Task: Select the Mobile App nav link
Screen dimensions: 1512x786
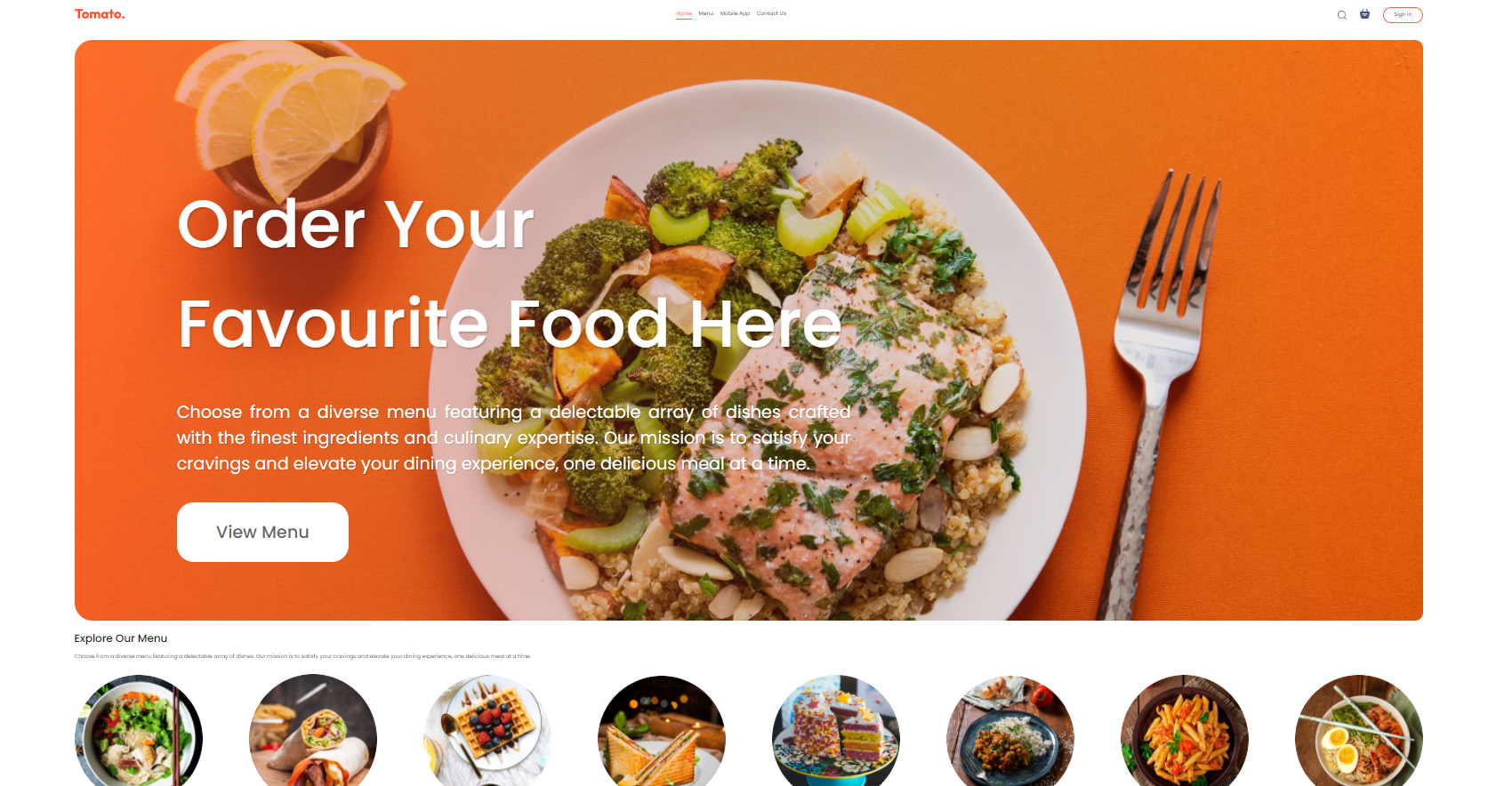Action: 735,13
